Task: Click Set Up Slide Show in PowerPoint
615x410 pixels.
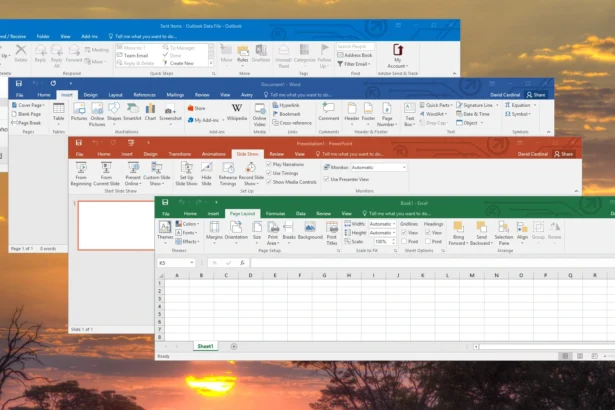Action: click(x=186, y=174)
